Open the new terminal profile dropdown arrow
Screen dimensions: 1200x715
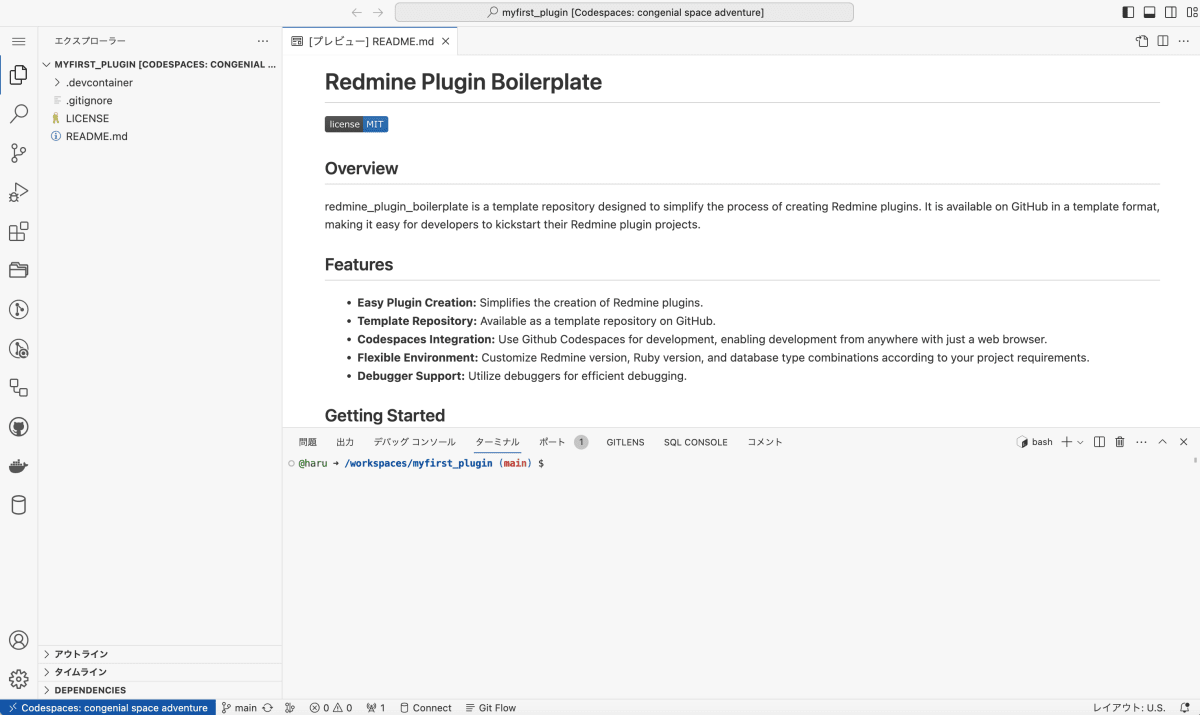tap(1080, 442)
